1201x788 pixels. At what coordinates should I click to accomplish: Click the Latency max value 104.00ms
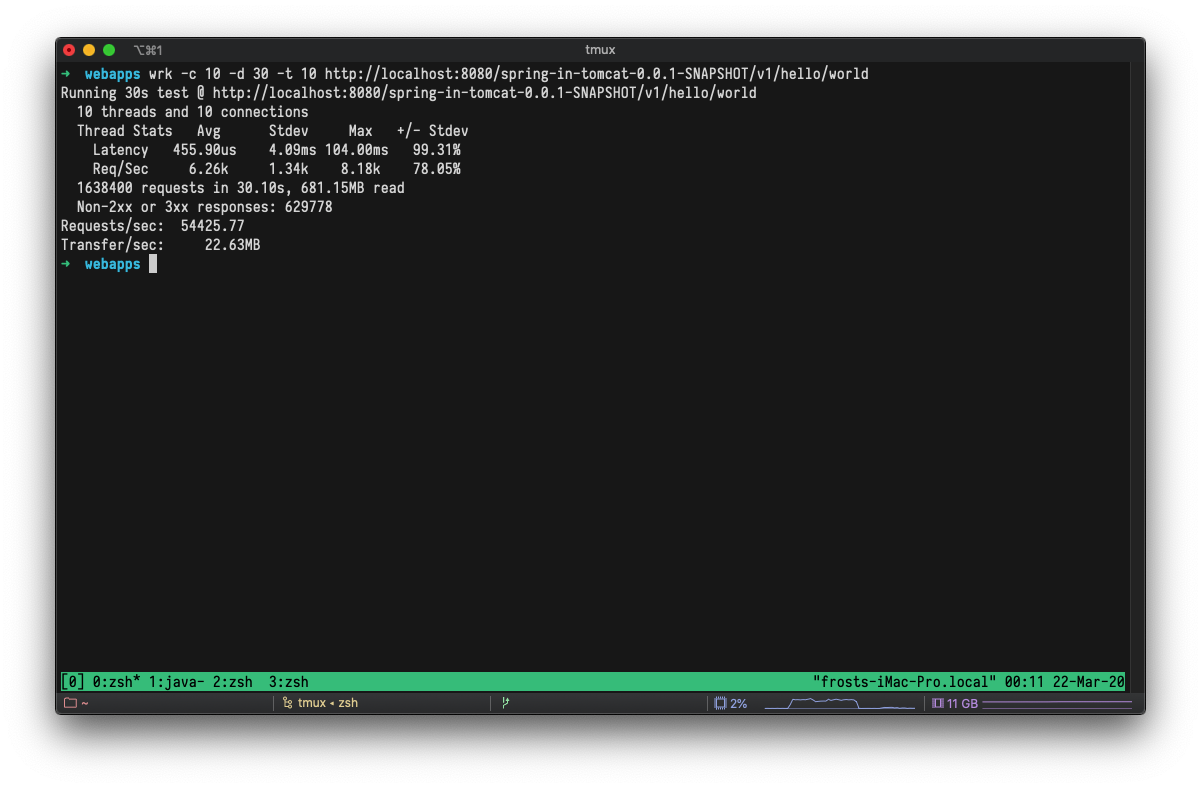(357, 150)
